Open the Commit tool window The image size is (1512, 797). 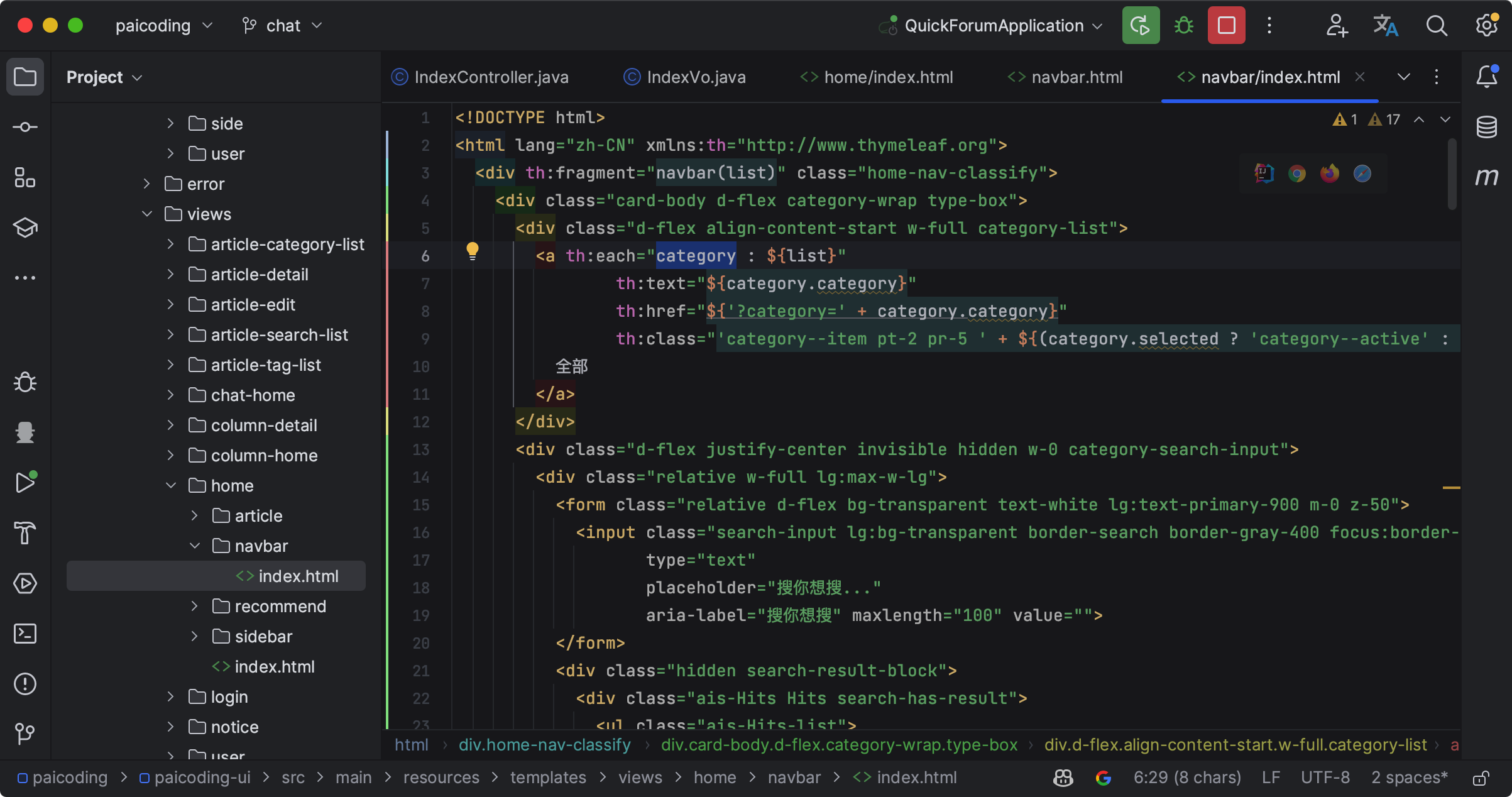[25, 128]
